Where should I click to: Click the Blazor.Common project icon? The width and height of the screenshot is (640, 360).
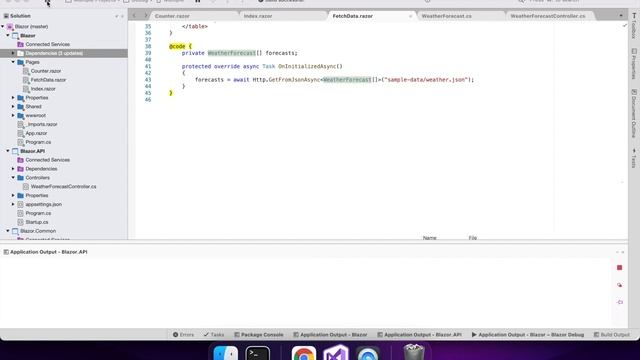[x=15, y=231]
